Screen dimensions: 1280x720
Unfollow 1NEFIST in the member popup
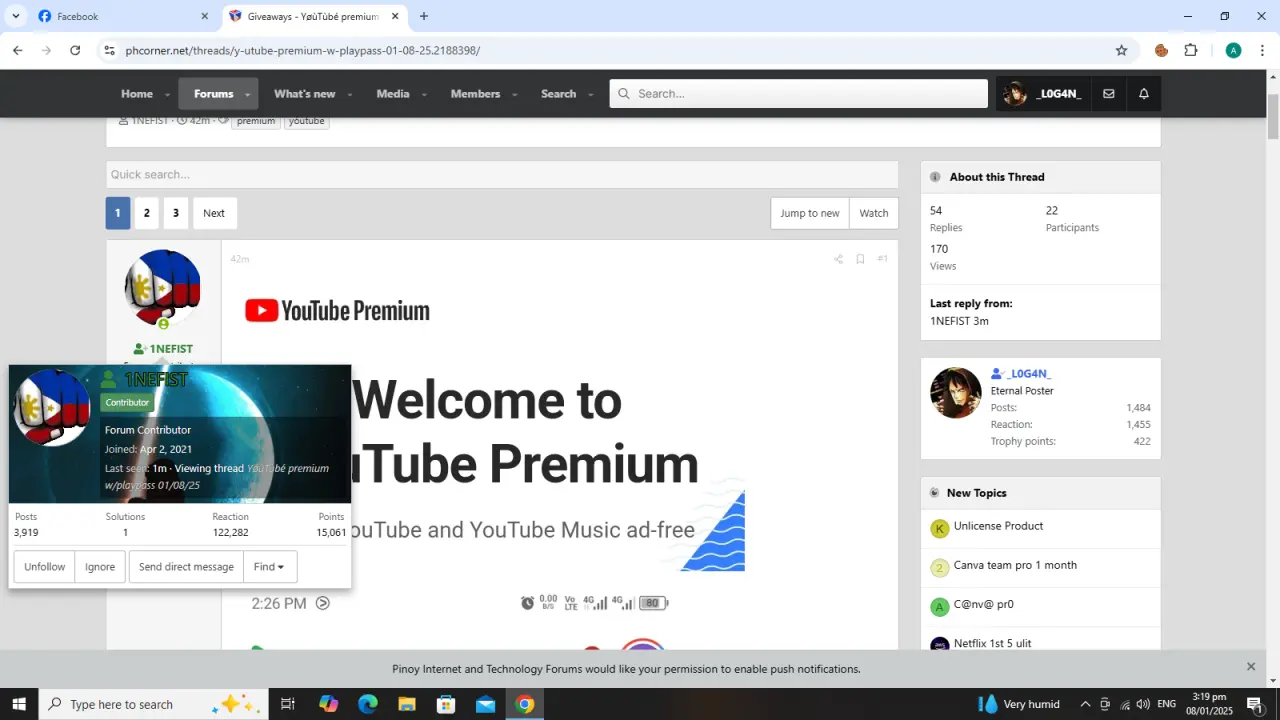pos(45,567)
